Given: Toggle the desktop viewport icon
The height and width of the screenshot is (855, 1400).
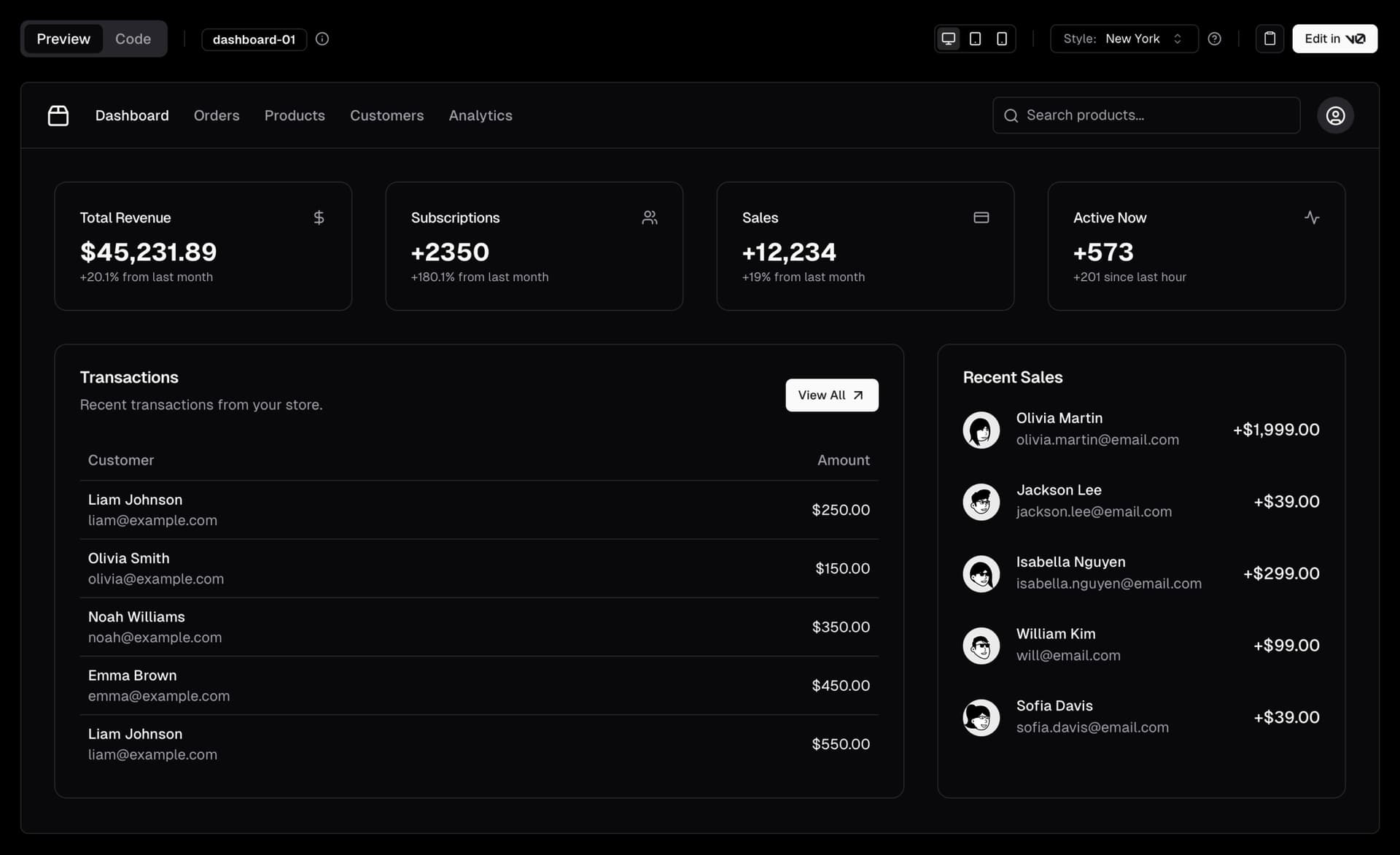Looking at the screenshot, I should tap(947, 38).
